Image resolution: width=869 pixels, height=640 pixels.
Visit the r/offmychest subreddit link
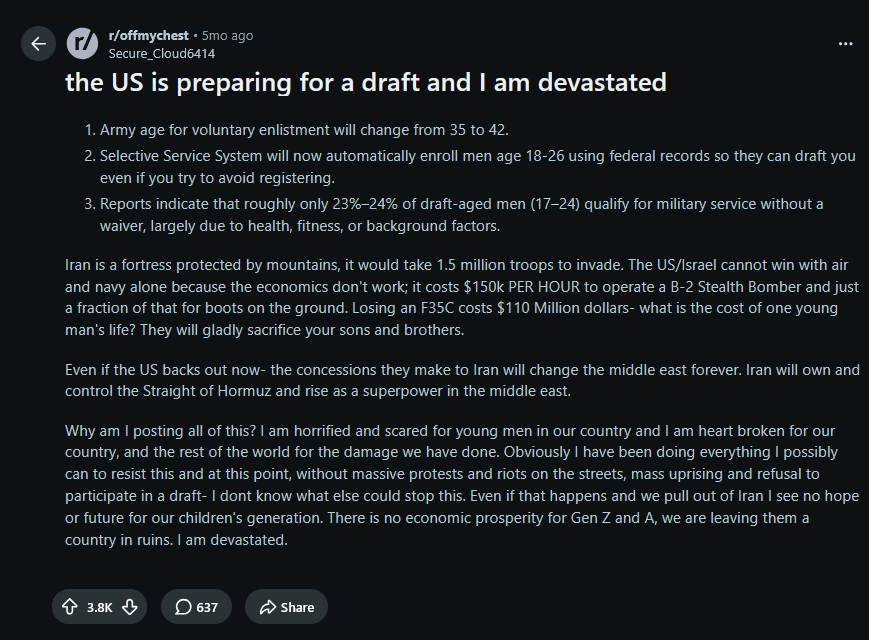(x=149, y=35)
